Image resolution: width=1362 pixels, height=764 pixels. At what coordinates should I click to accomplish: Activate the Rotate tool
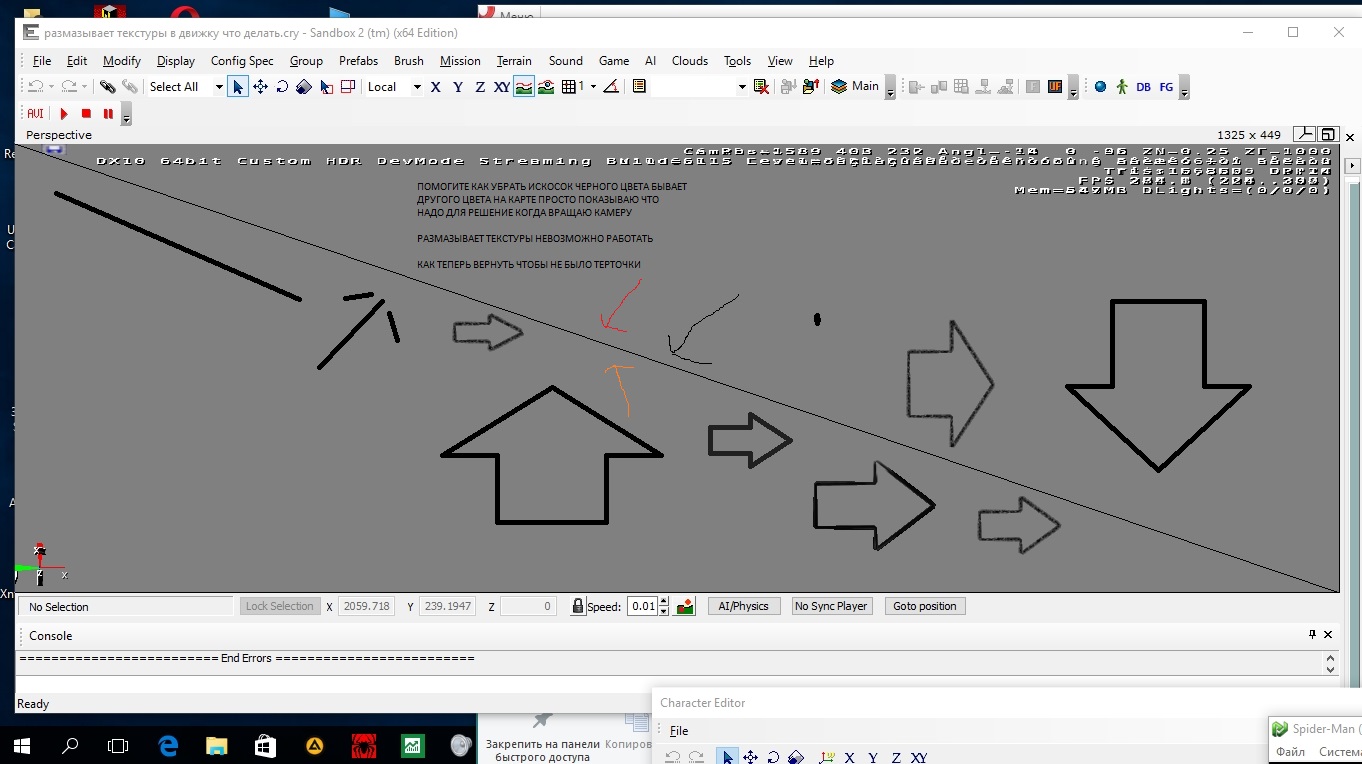tap(282, 87)
